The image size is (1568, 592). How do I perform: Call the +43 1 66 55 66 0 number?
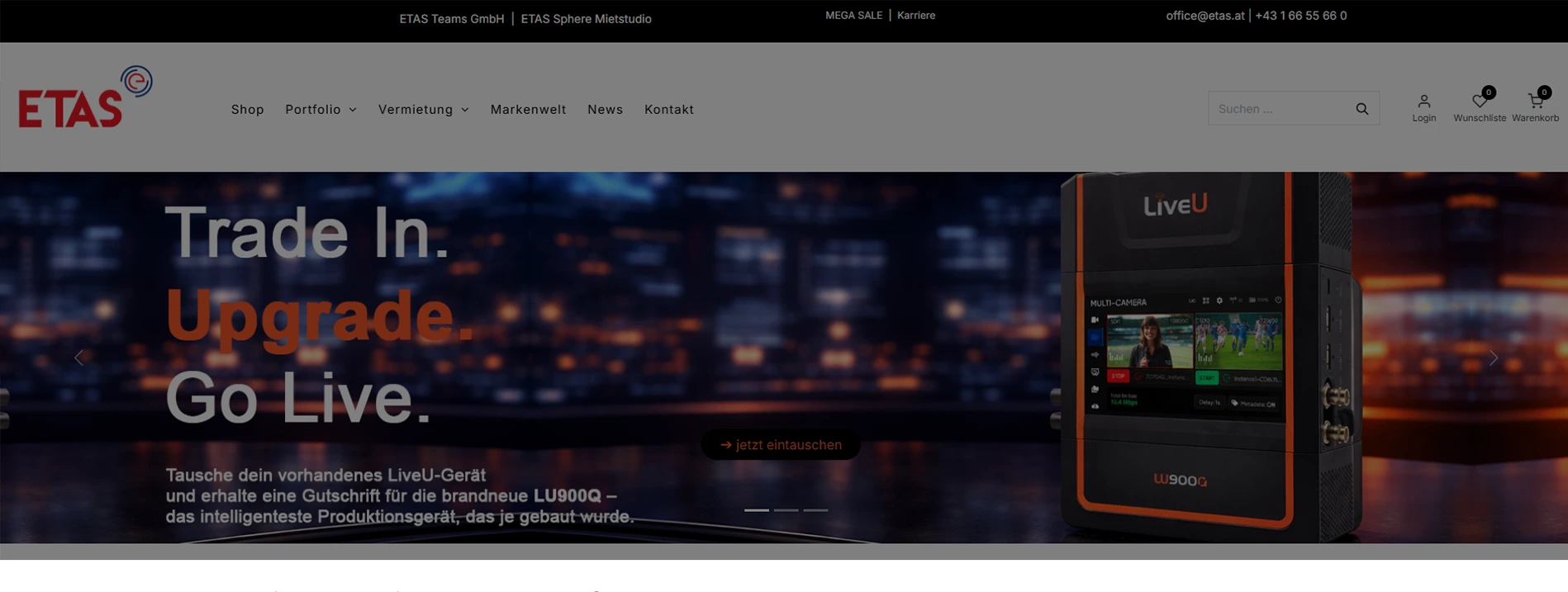click(x=1300, y=16)
